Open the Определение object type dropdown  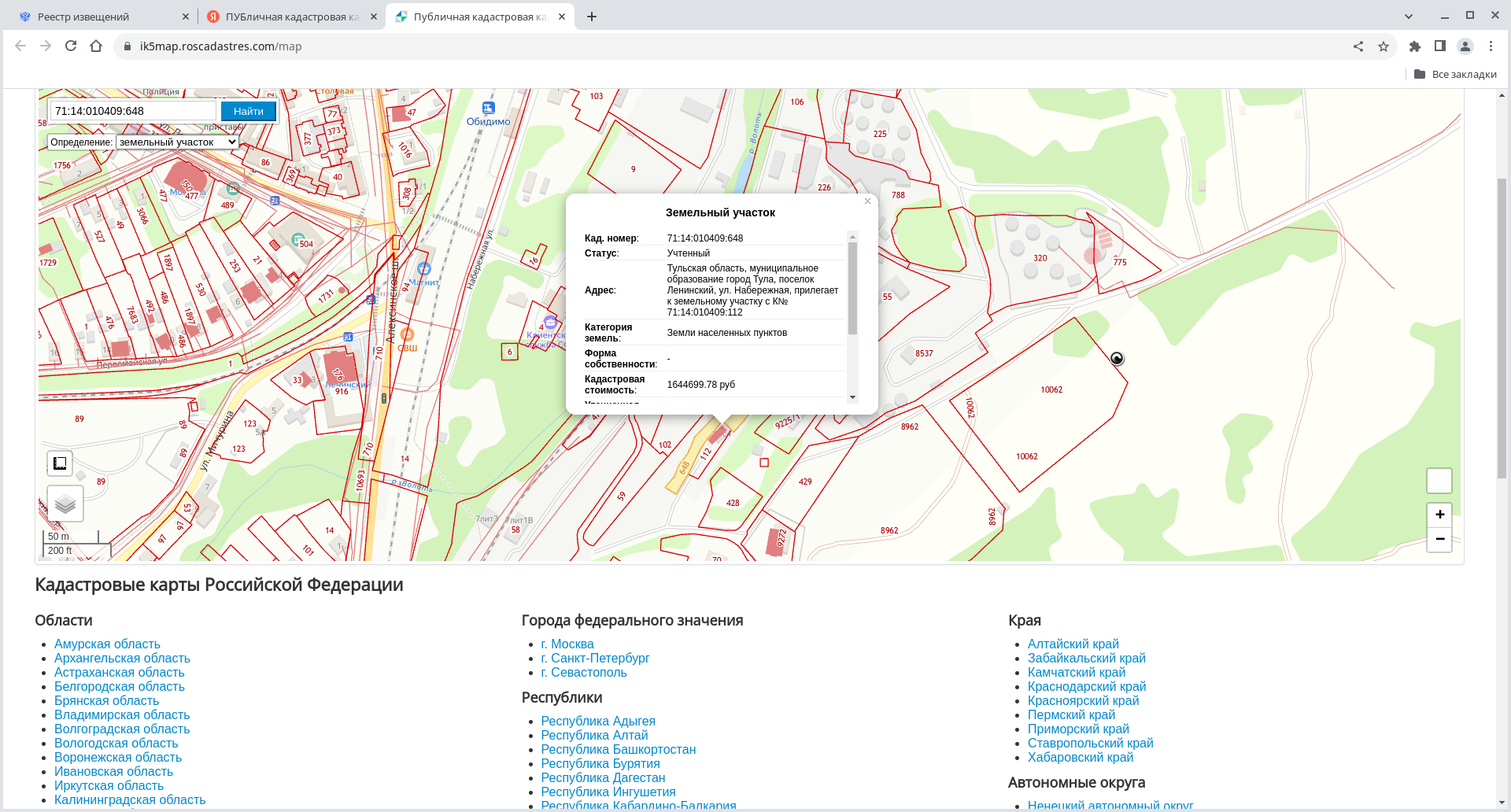pos(177,142)
